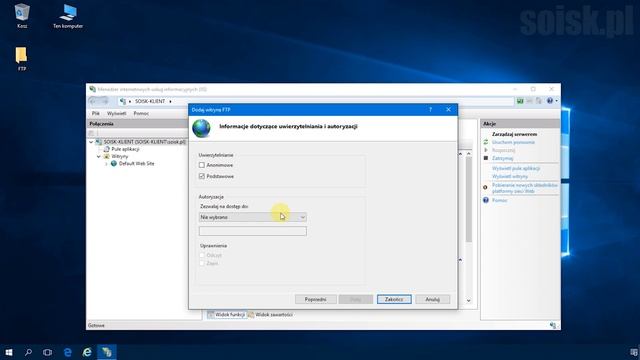Open the Kosz recycle bin desktop icon
Viewport: 640px width, 360px height.
(22, 16)
